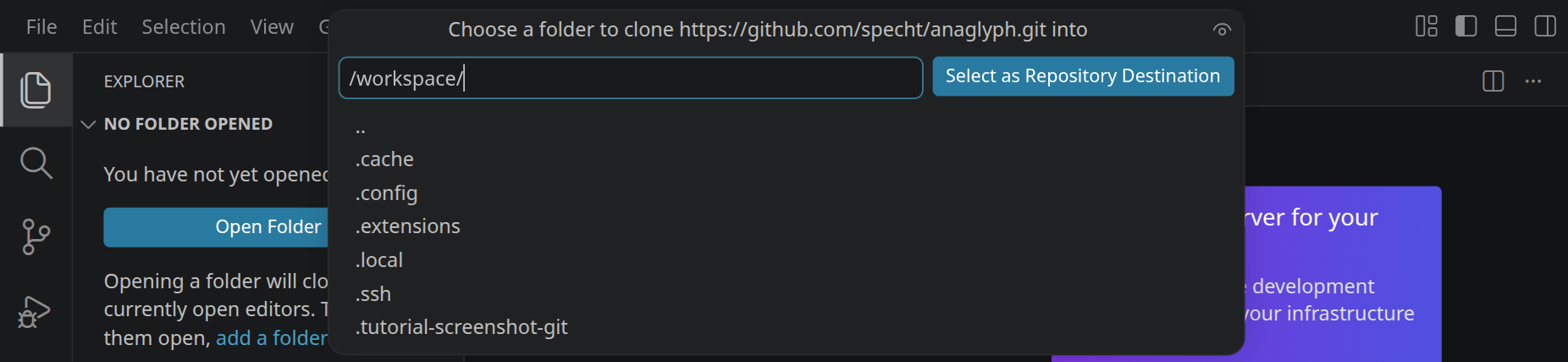Image resolution: width=1568 pixels, height=362 pixels.
Task: Open the Run and Debug view icon
Action: [36, 311]
